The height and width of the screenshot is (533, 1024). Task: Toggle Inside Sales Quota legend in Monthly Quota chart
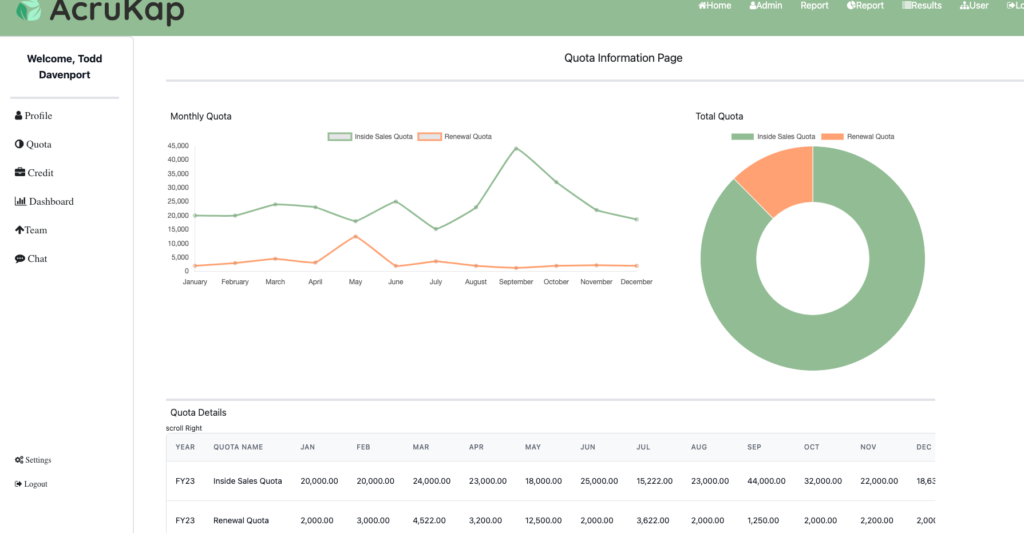click(x=371, y=137)
